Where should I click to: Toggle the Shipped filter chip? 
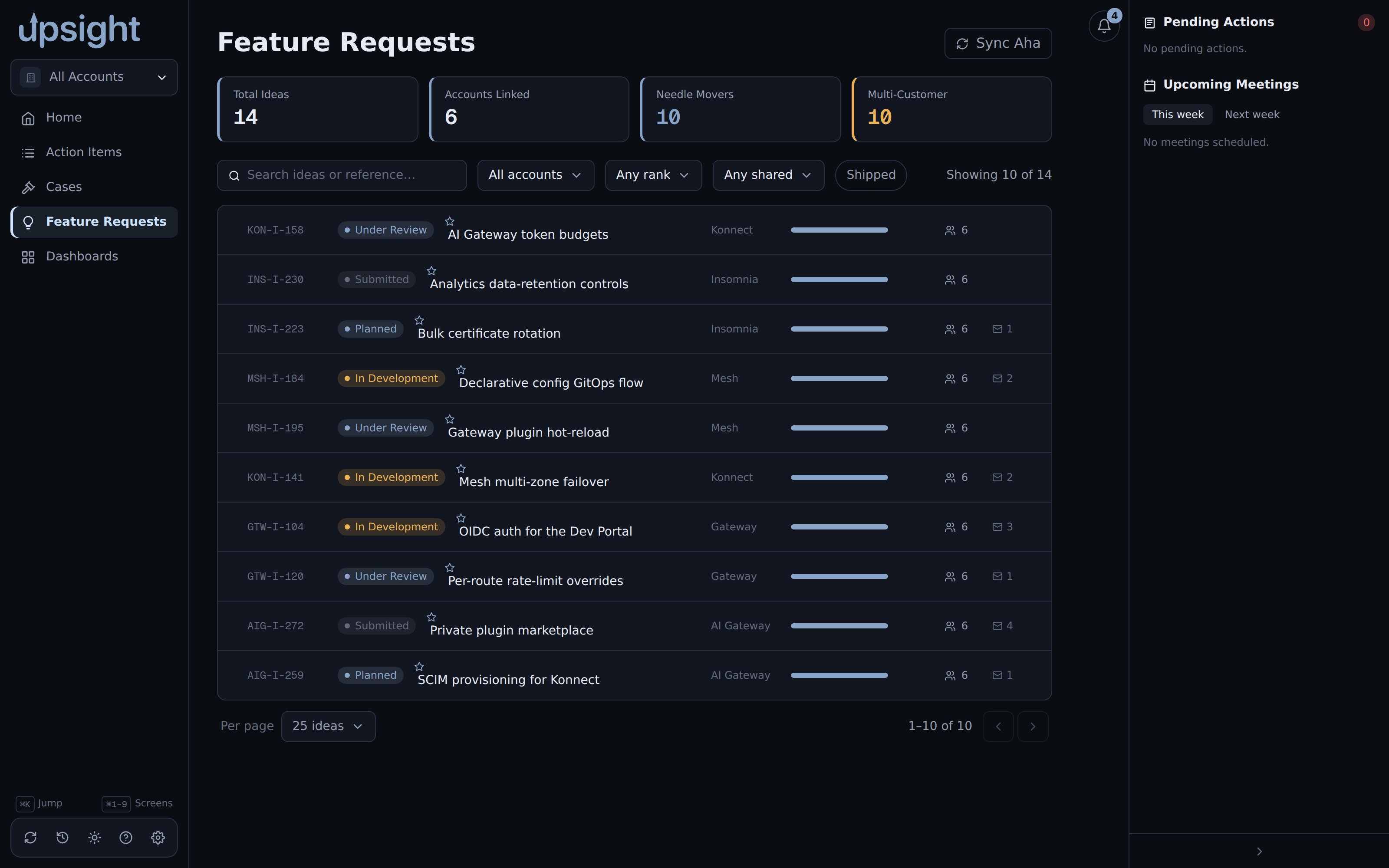871,175
